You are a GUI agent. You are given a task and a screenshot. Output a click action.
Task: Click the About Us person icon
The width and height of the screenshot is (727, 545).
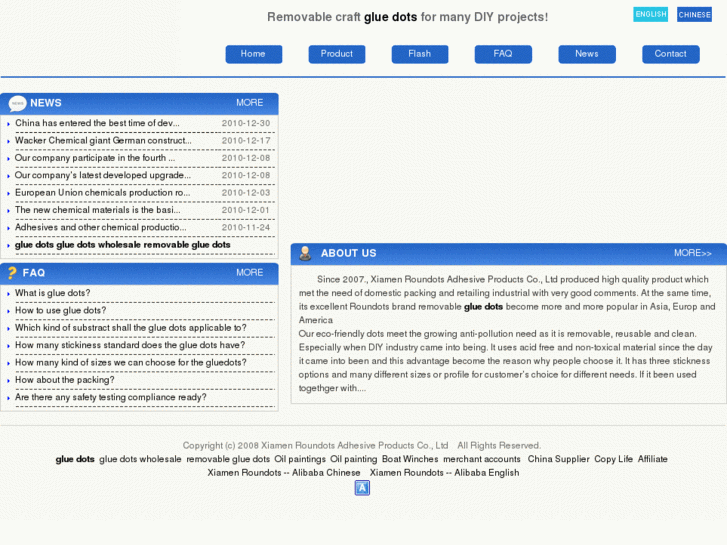305,253
